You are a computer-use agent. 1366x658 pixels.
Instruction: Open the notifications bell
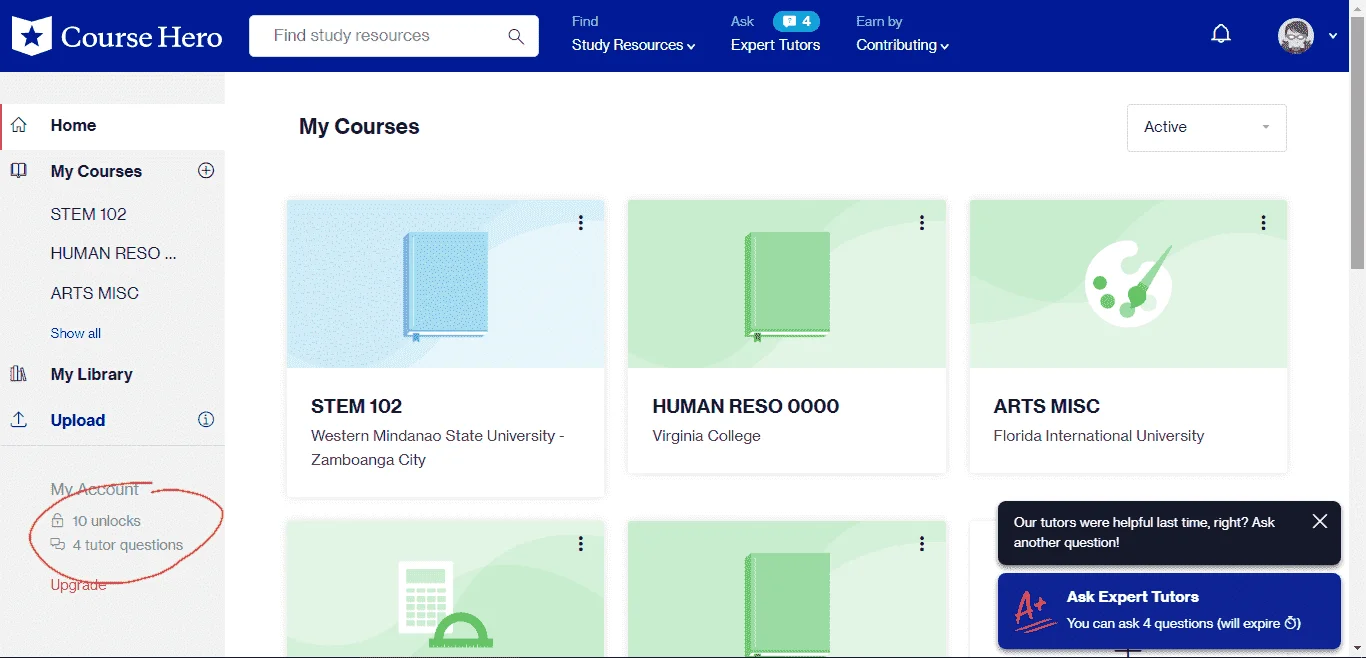[x=1221, y=35]
